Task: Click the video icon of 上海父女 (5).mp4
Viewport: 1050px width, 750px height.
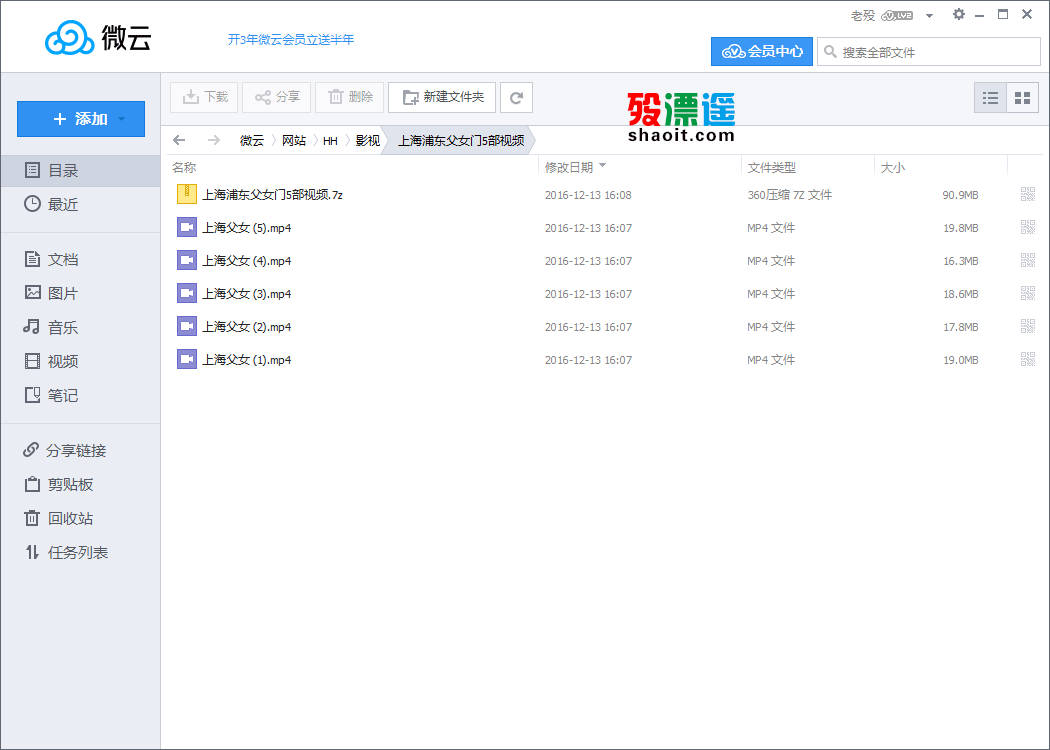Action: pos(187,227)
